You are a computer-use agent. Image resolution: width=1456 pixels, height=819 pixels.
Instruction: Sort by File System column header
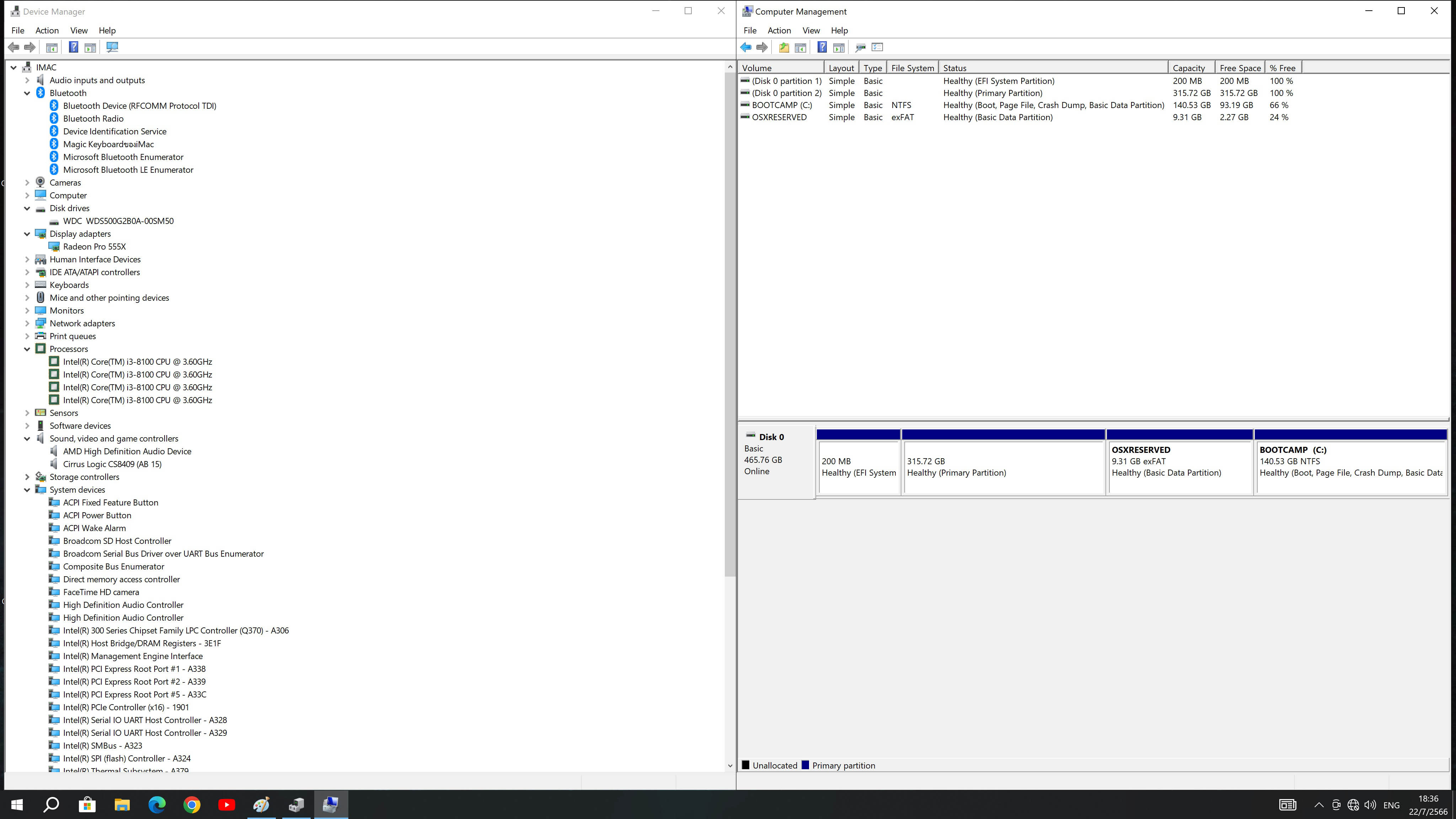[912, 68]
